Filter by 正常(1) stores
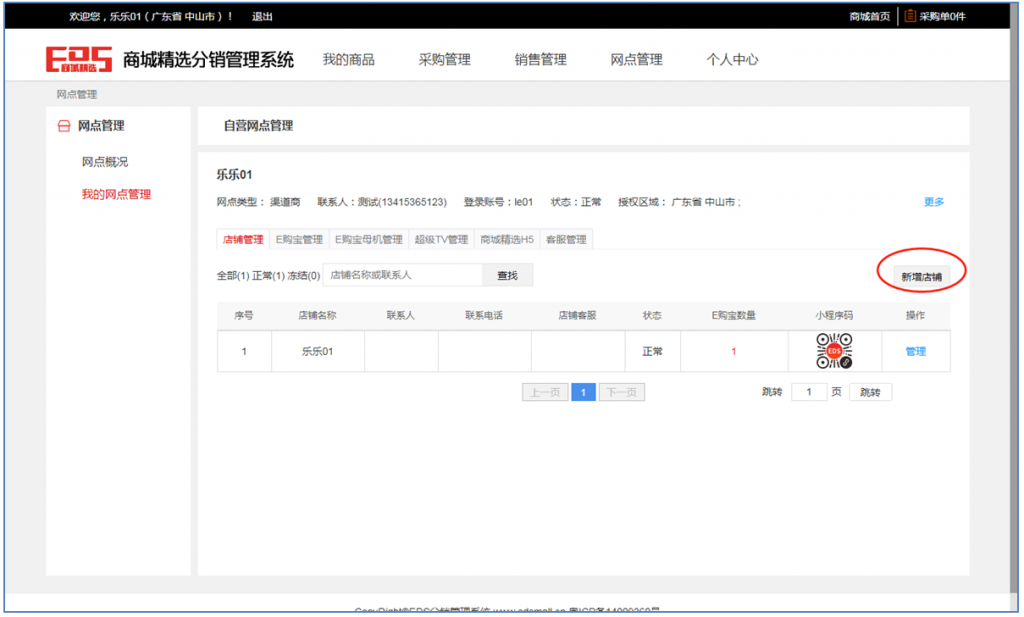Screen dimensions: 1024x617 268,276
